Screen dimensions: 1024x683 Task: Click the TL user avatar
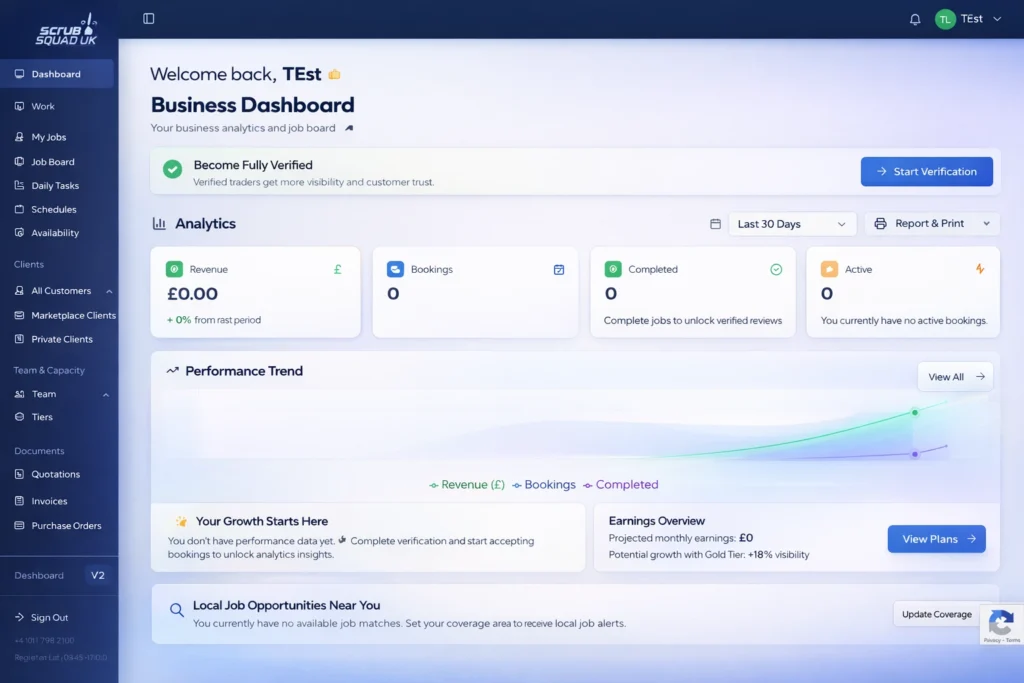point(944,19)
